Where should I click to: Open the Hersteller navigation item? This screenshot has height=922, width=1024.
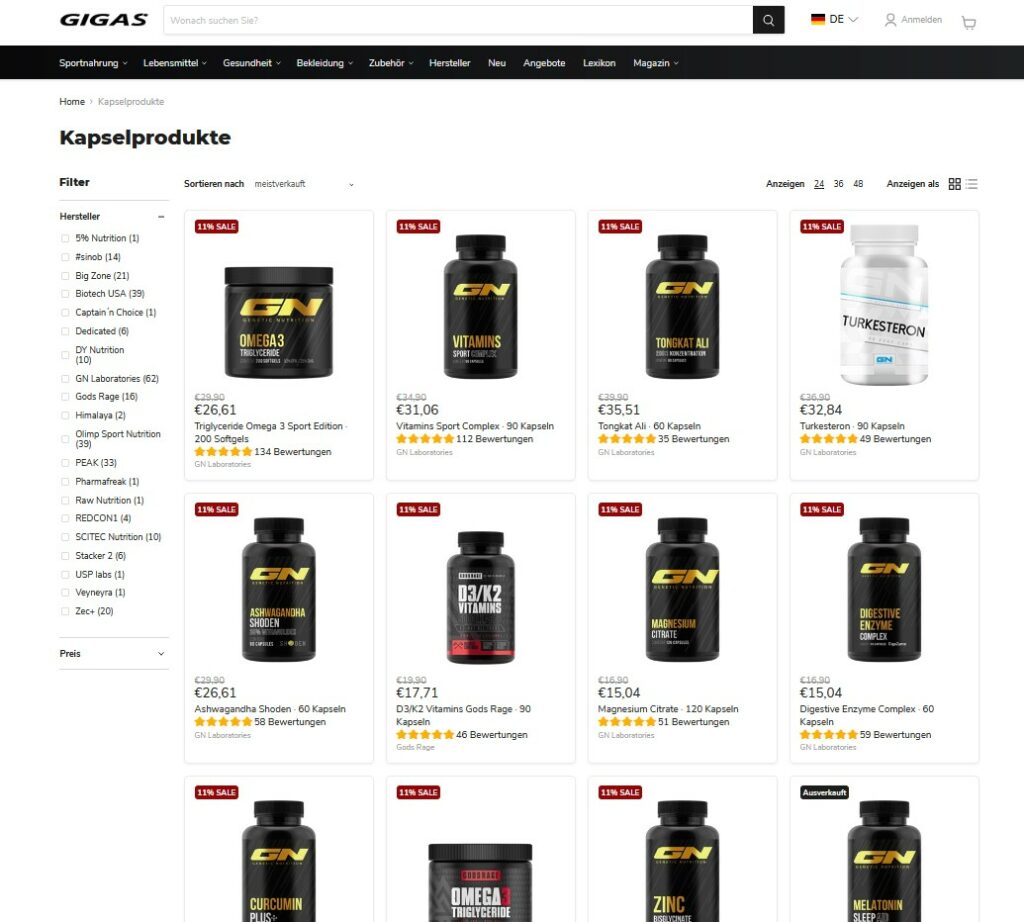(x=449, y=63)
